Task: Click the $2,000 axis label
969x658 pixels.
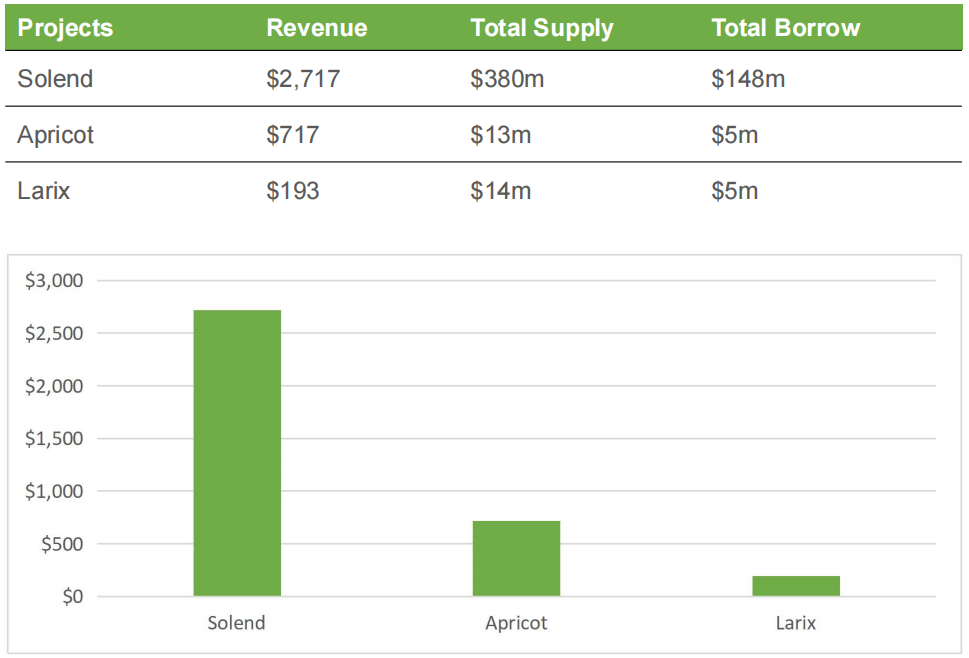Action: coord(54,386)
